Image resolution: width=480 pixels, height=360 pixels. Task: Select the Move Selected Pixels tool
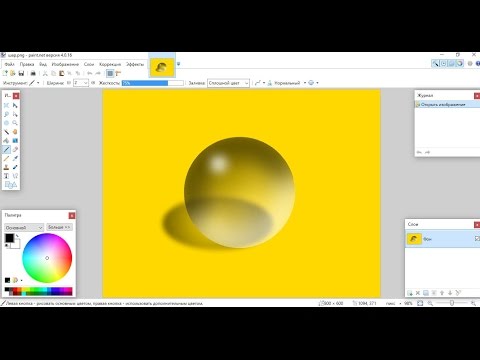tap(15, 105)
